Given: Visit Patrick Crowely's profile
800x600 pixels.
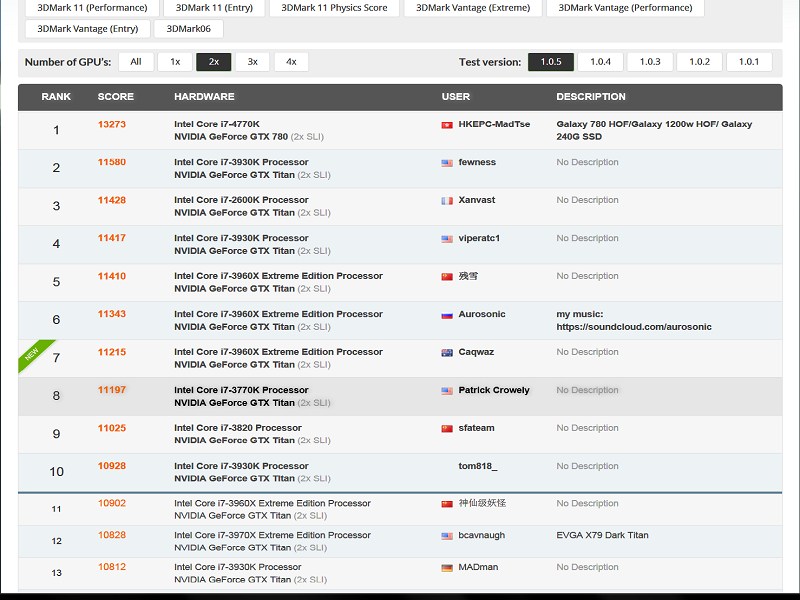Looking at the screenshot, I should pos(494,390).
